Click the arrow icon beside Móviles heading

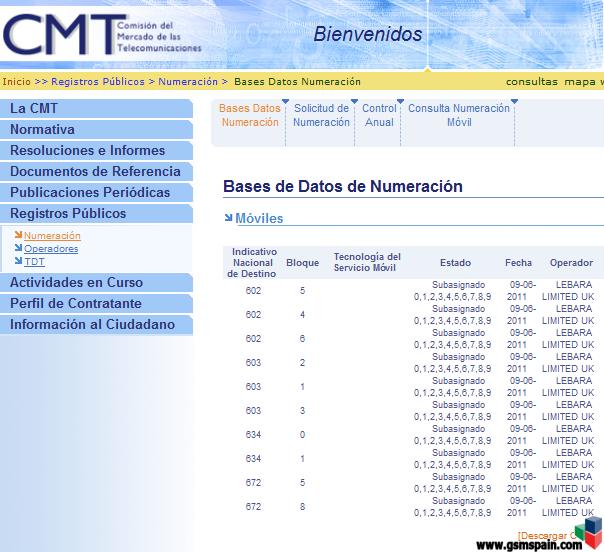point(228,218)
